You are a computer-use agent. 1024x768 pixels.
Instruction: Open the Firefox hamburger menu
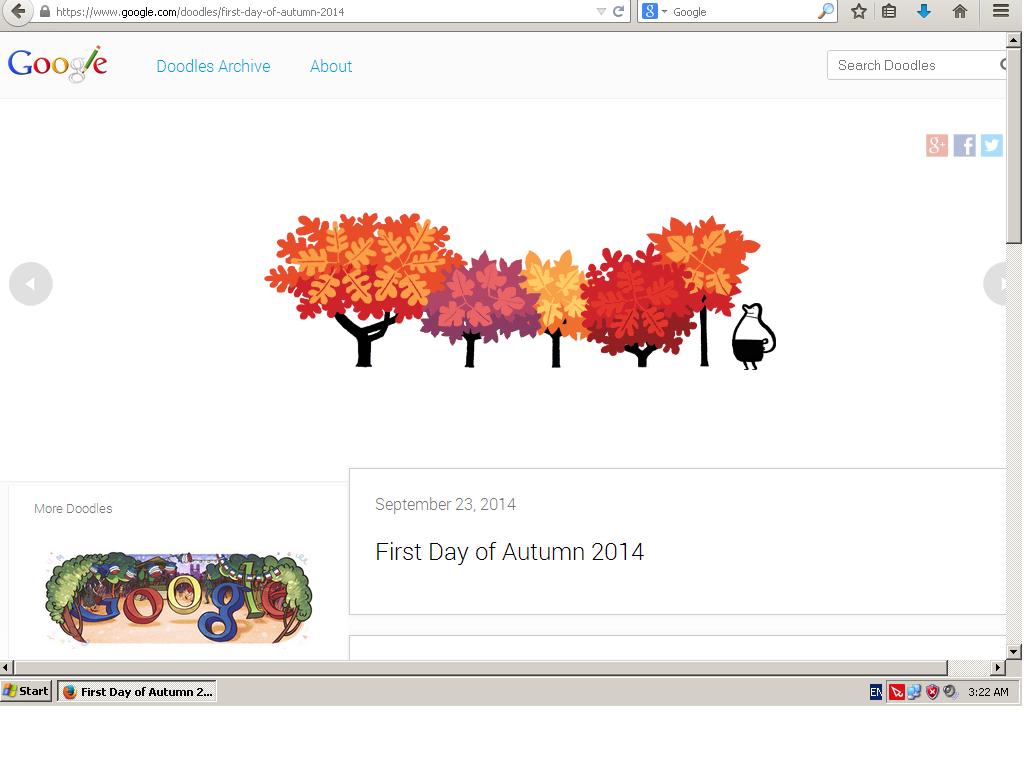click(x=1000, y=11)
